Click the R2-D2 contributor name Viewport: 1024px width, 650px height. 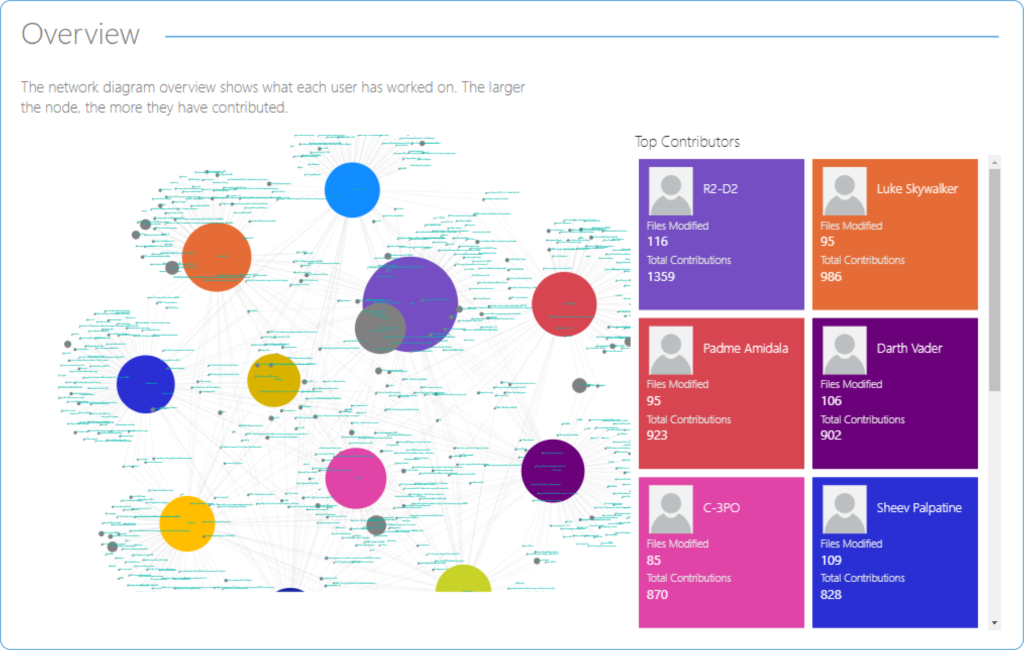pos(720,189)
